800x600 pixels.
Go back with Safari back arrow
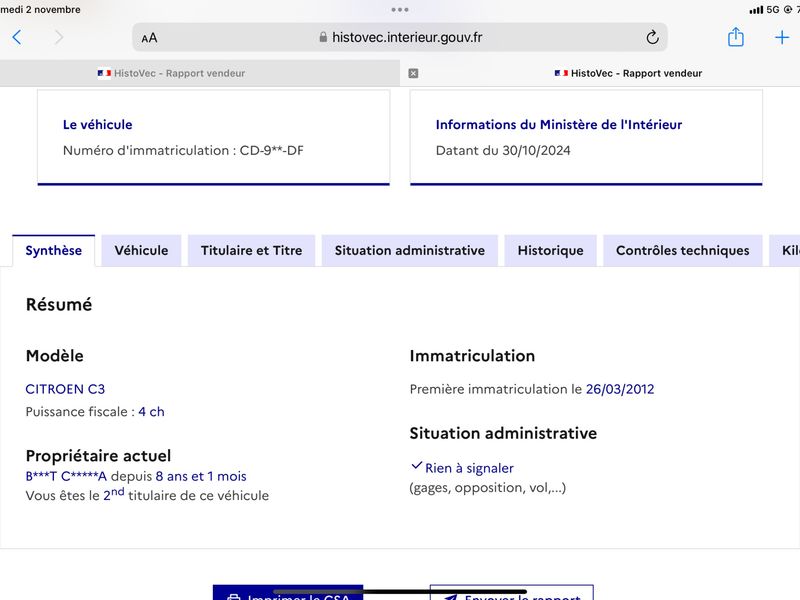tap(17, 37)
